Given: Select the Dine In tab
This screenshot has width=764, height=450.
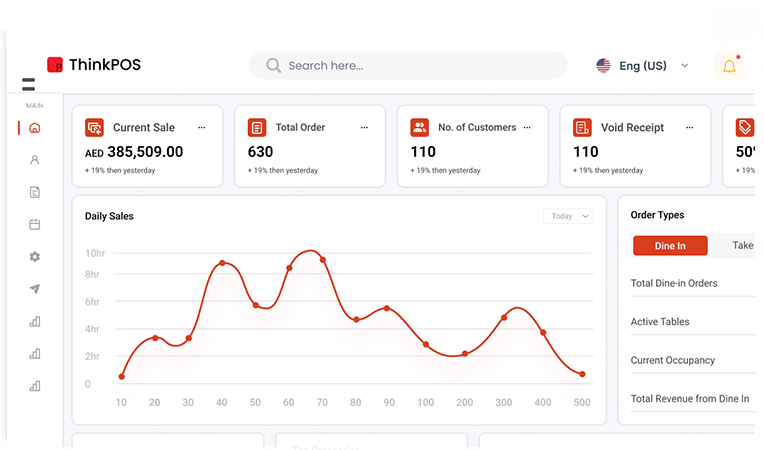Looking at the screenshot, I should tap(670, 246).
